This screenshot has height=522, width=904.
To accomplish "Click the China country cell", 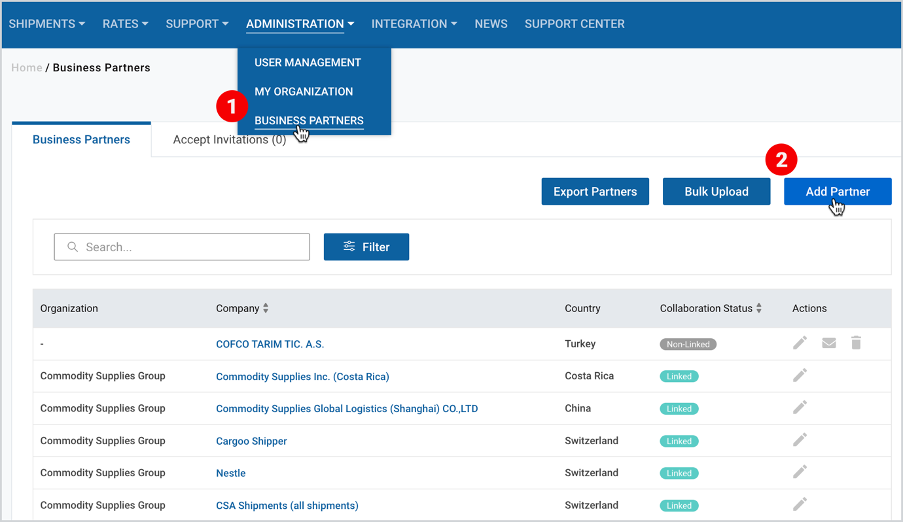I will [578, 408].
